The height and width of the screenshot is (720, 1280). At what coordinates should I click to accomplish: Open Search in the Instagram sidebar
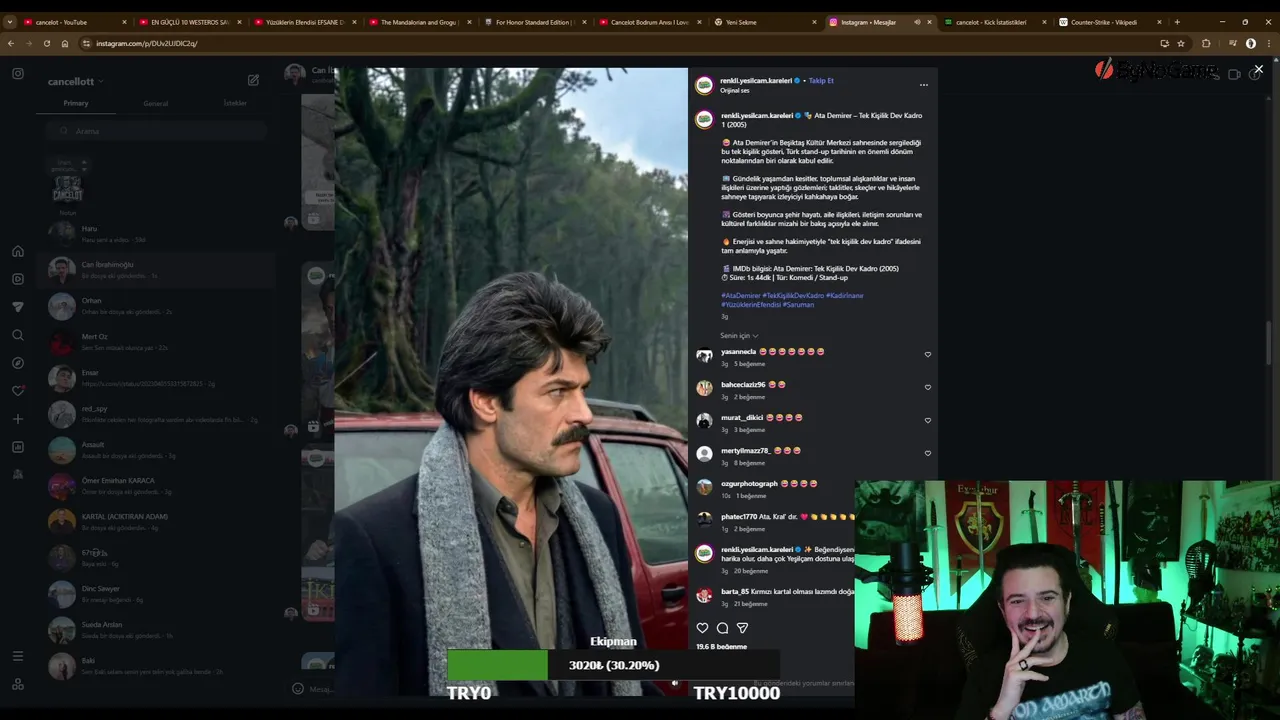18,335
